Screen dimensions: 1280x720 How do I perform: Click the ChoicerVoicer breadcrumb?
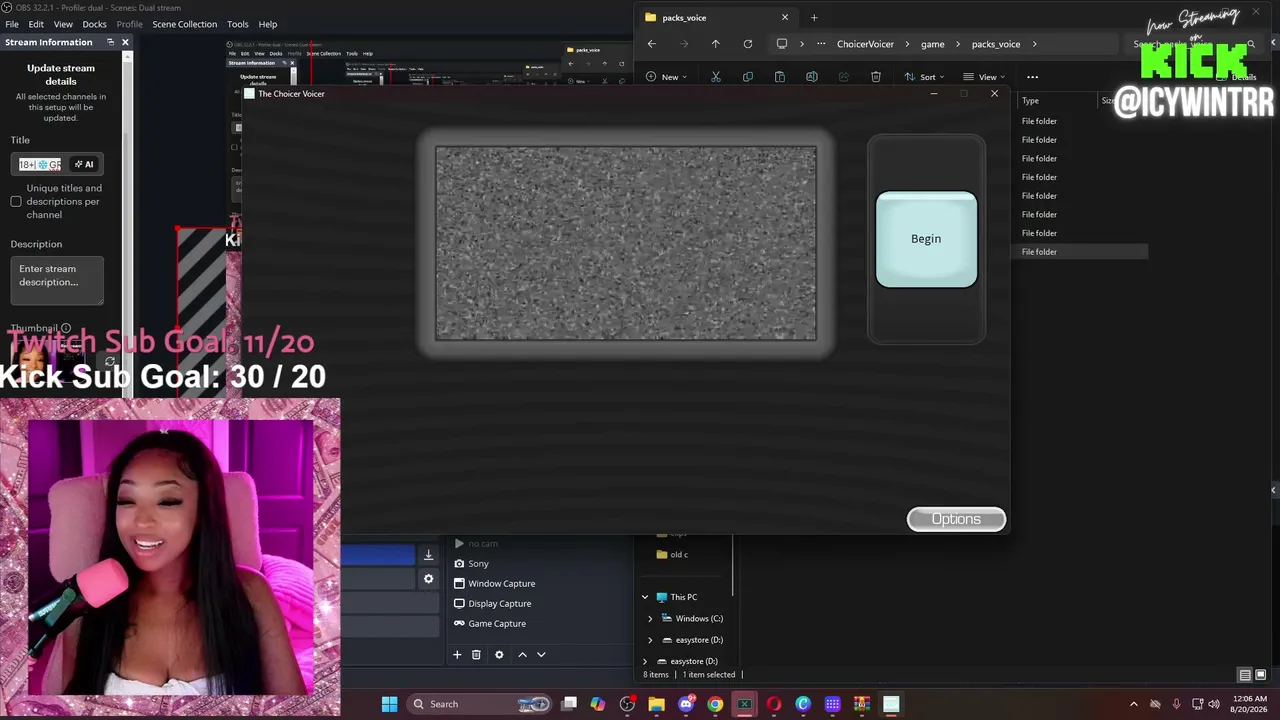865,44
